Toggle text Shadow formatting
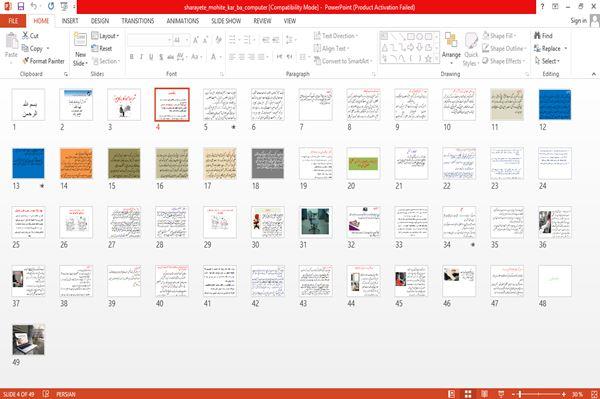The height and width of the screenshot is (399, 600). click(x=161, y=57)
